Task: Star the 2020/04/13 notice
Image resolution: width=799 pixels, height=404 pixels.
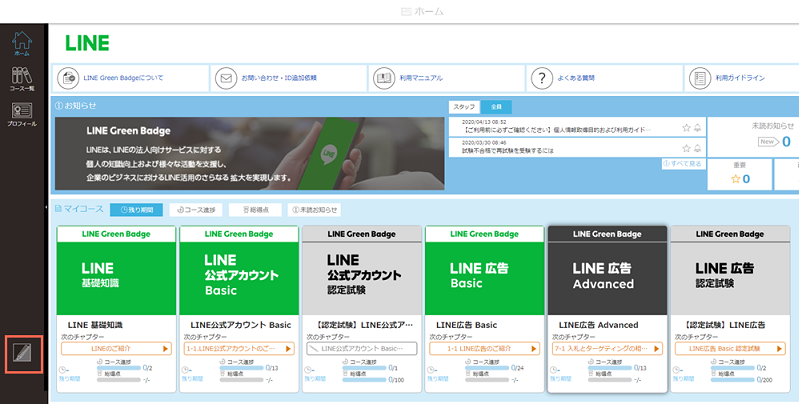Action: (x=686, y=128)
